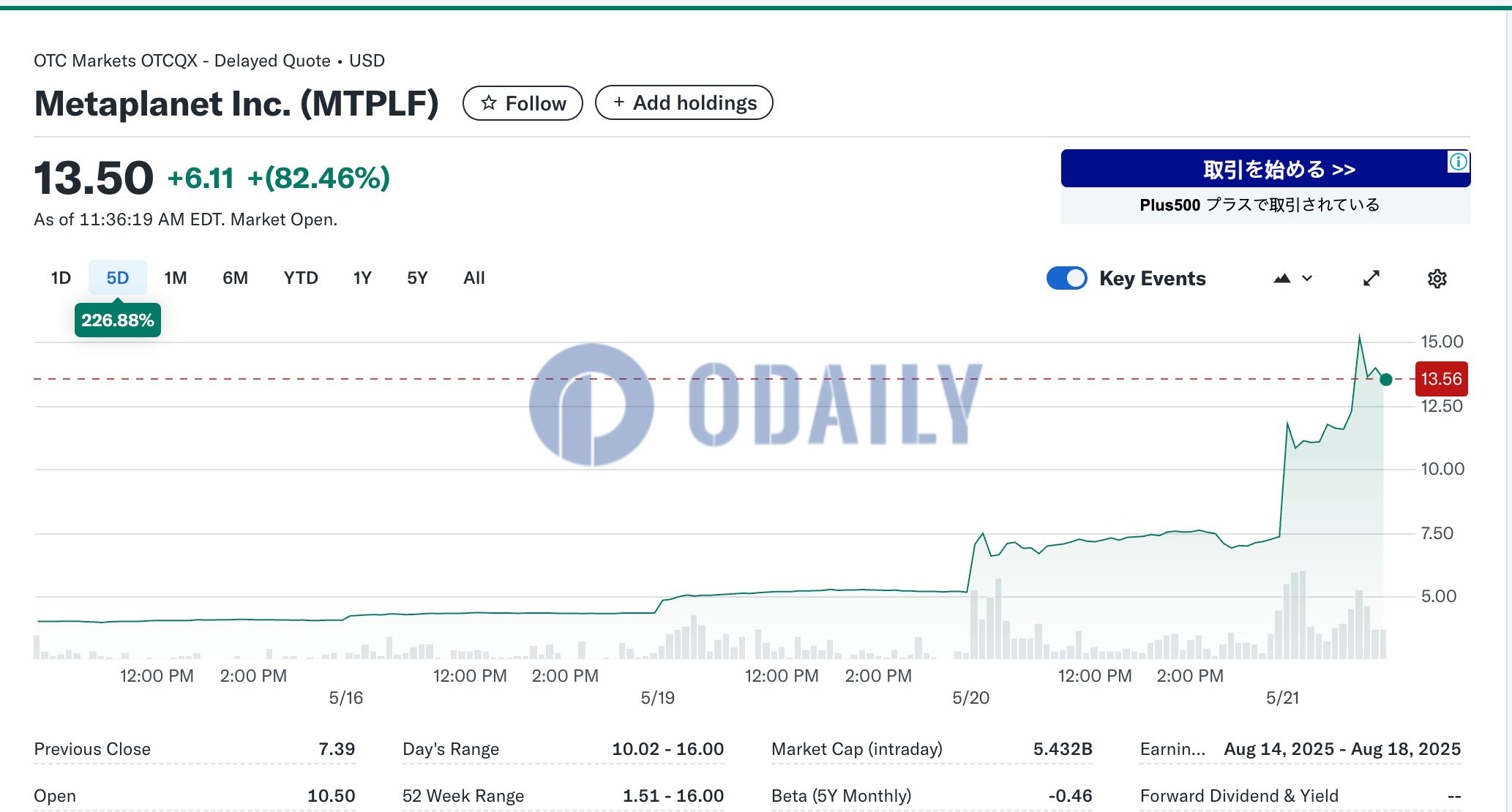Select the 1D time range tab
The width and height of the screenshot is (1512, 812).
pyautogui.click(x=61, y=278)
